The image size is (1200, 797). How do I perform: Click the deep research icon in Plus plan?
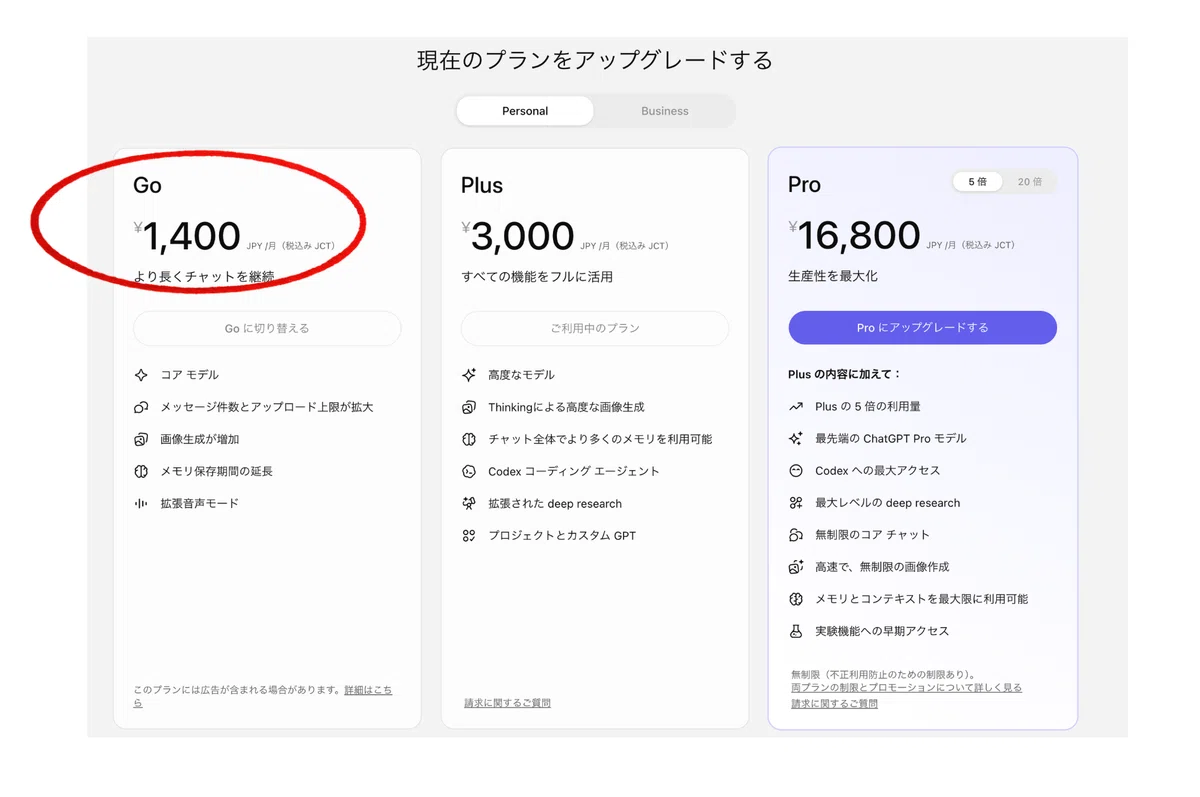(469, 503)
